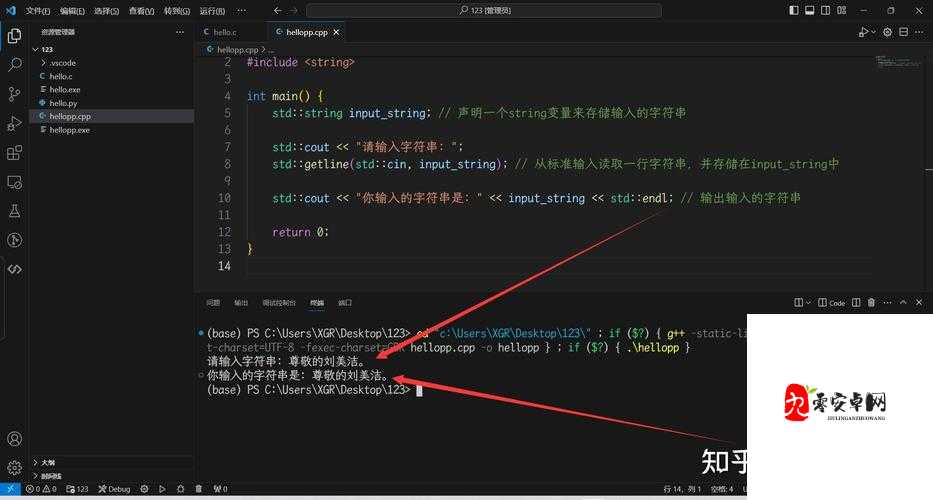Click the minimap code overview

898,61
